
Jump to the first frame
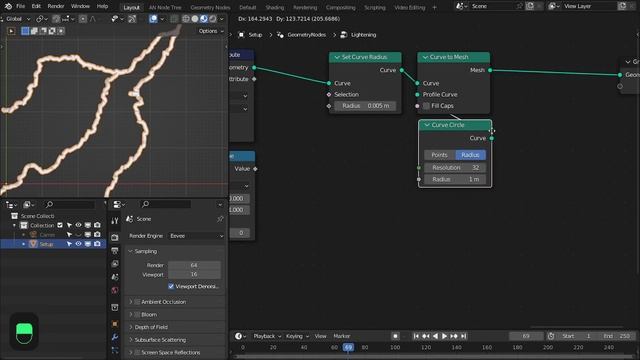pyautogui.click(x=416, y=336)
